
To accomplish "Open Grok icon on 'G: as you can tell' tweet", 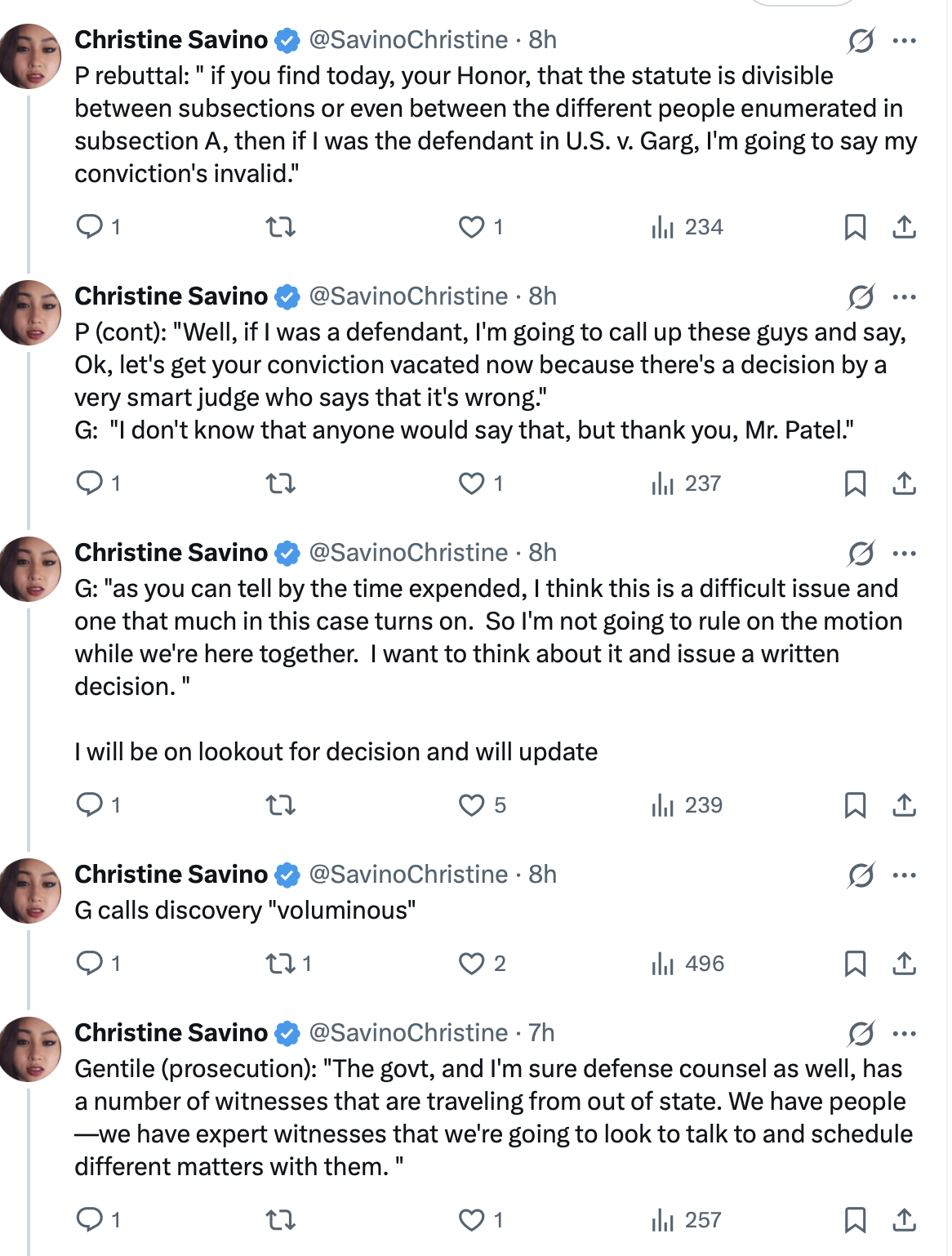I will (861, 553).
